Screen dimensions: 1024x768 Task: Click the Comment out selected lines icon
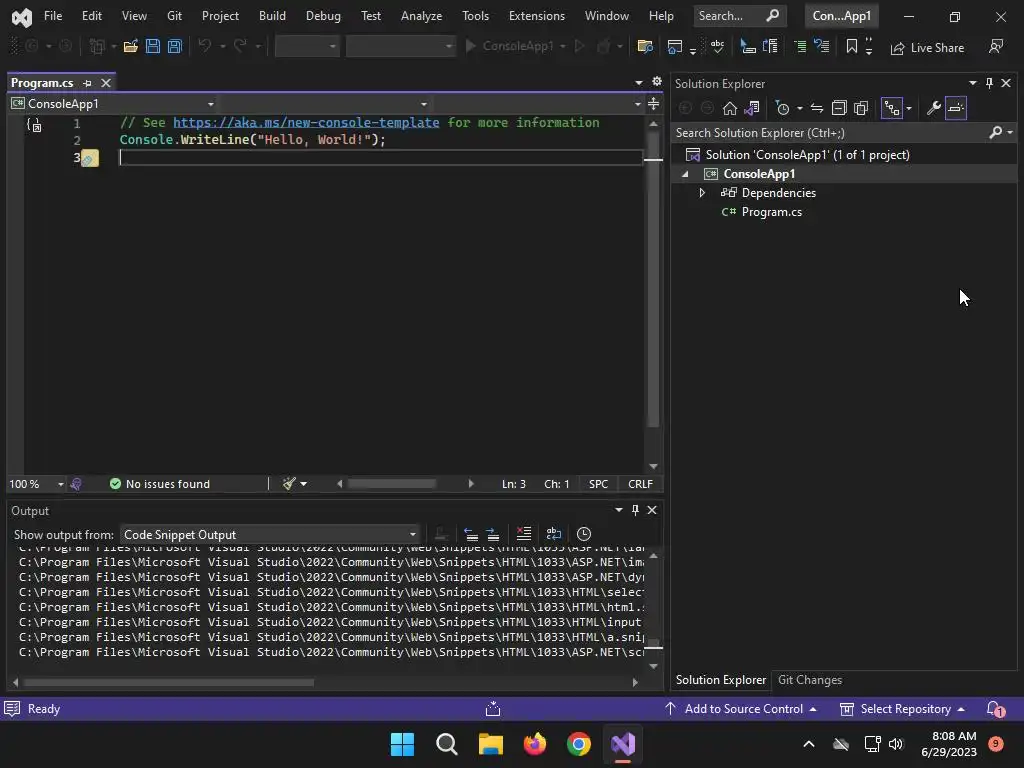800,46
